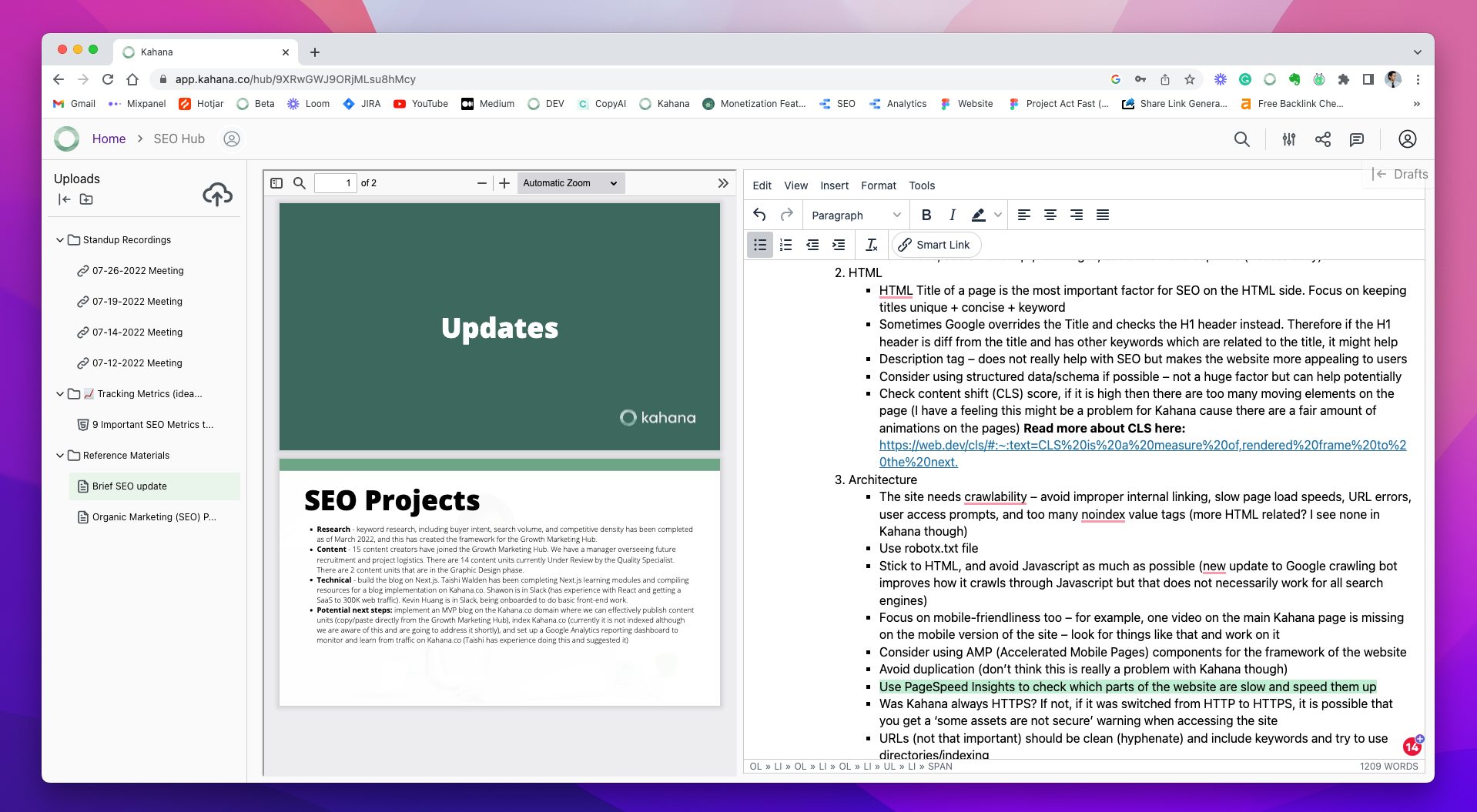Open the Mixpanel bookmark
This screenshot has height=812, width=1477.
point(137,104)
